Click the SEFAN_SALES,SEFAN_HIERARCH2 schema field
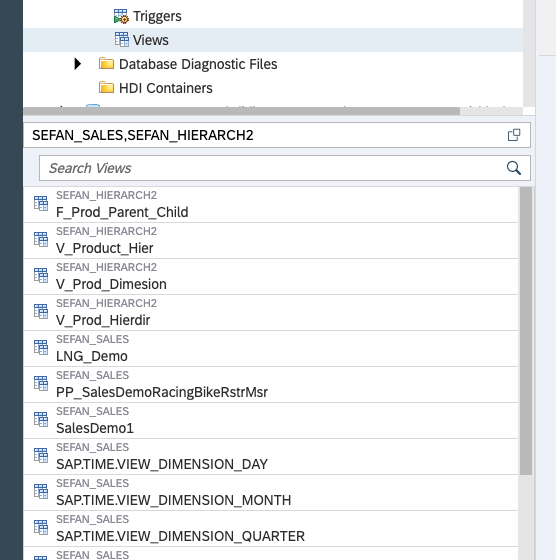 tap(277, 135)
